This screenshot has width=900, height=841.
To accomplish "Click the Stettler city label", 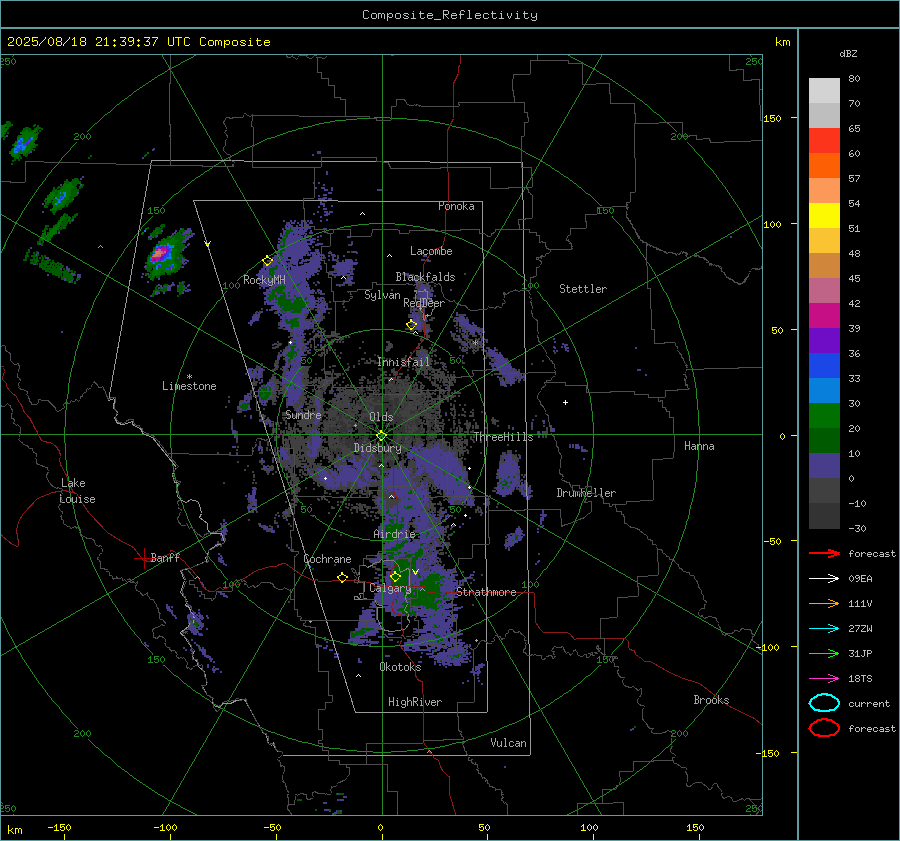I will coord(583,289).
